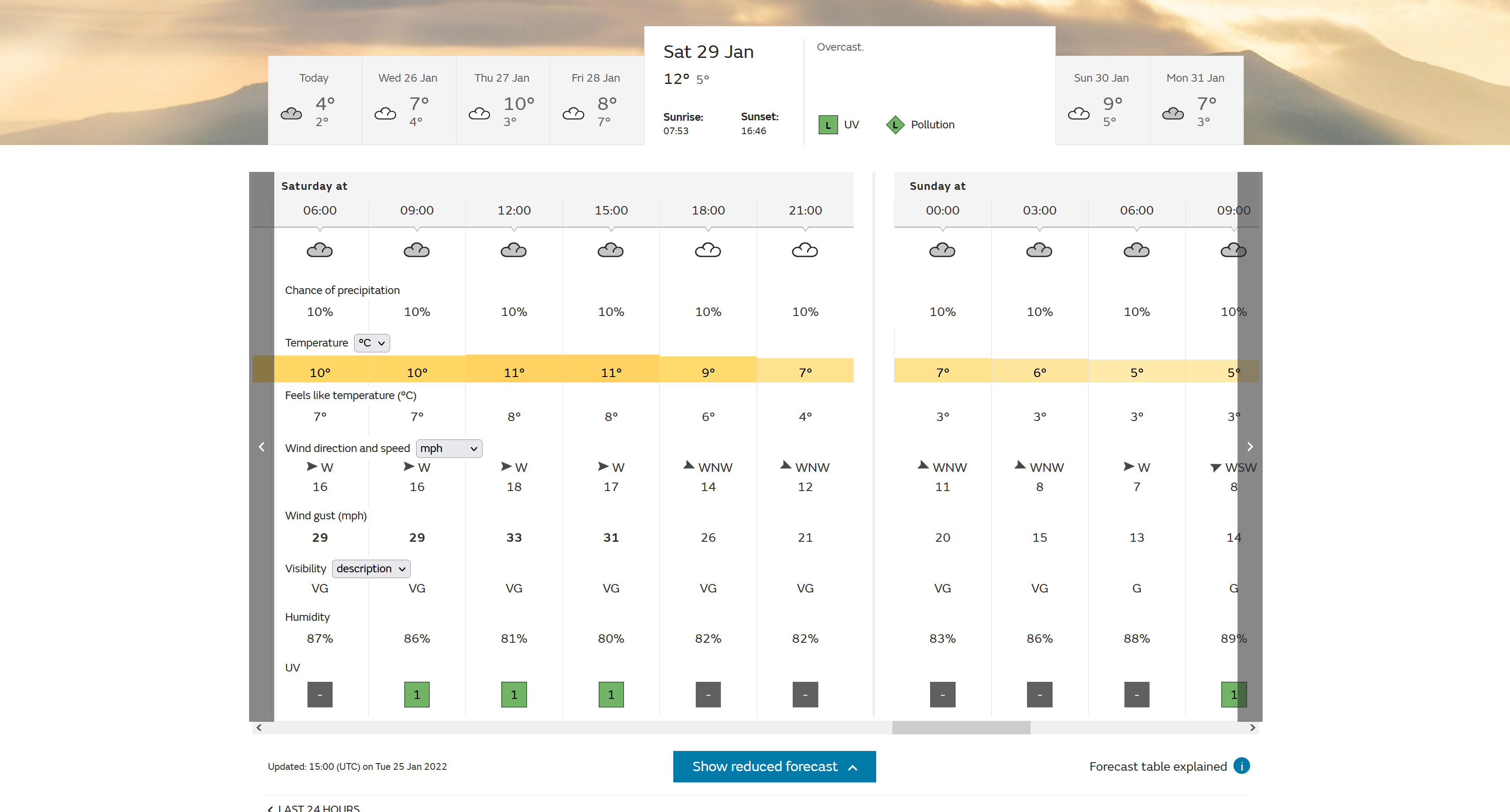Open the Visibility description dropdown

coord(371,569)
